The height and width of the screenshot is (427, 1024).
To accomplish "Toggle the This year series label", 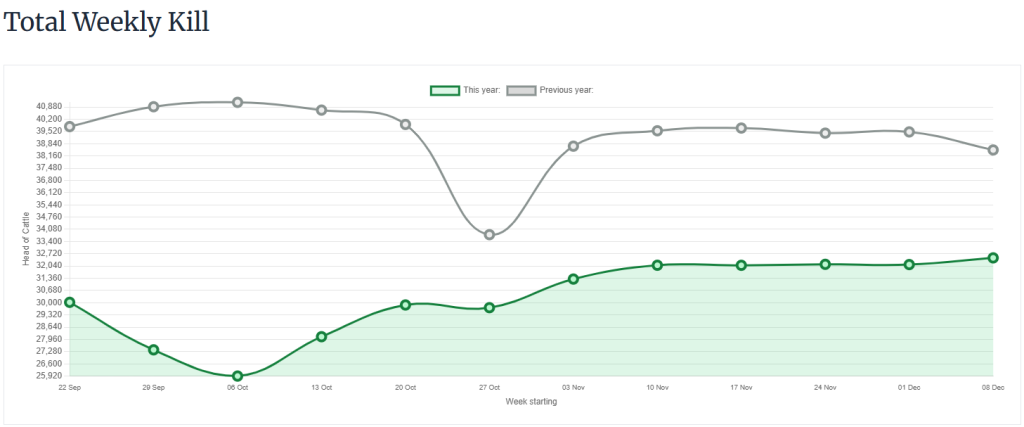I will pos(482,90).
